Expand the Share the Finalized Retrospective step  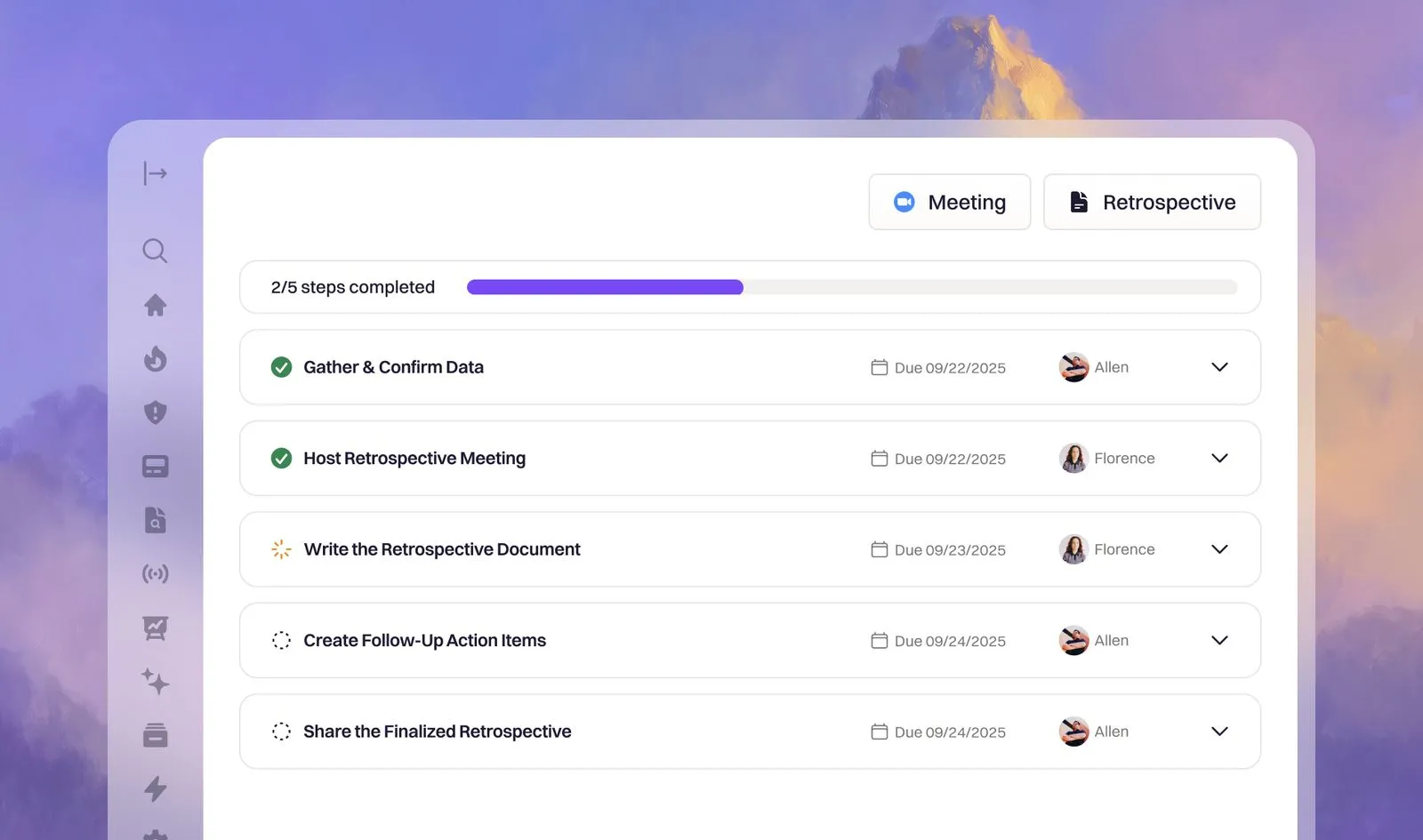[1219, 732]
